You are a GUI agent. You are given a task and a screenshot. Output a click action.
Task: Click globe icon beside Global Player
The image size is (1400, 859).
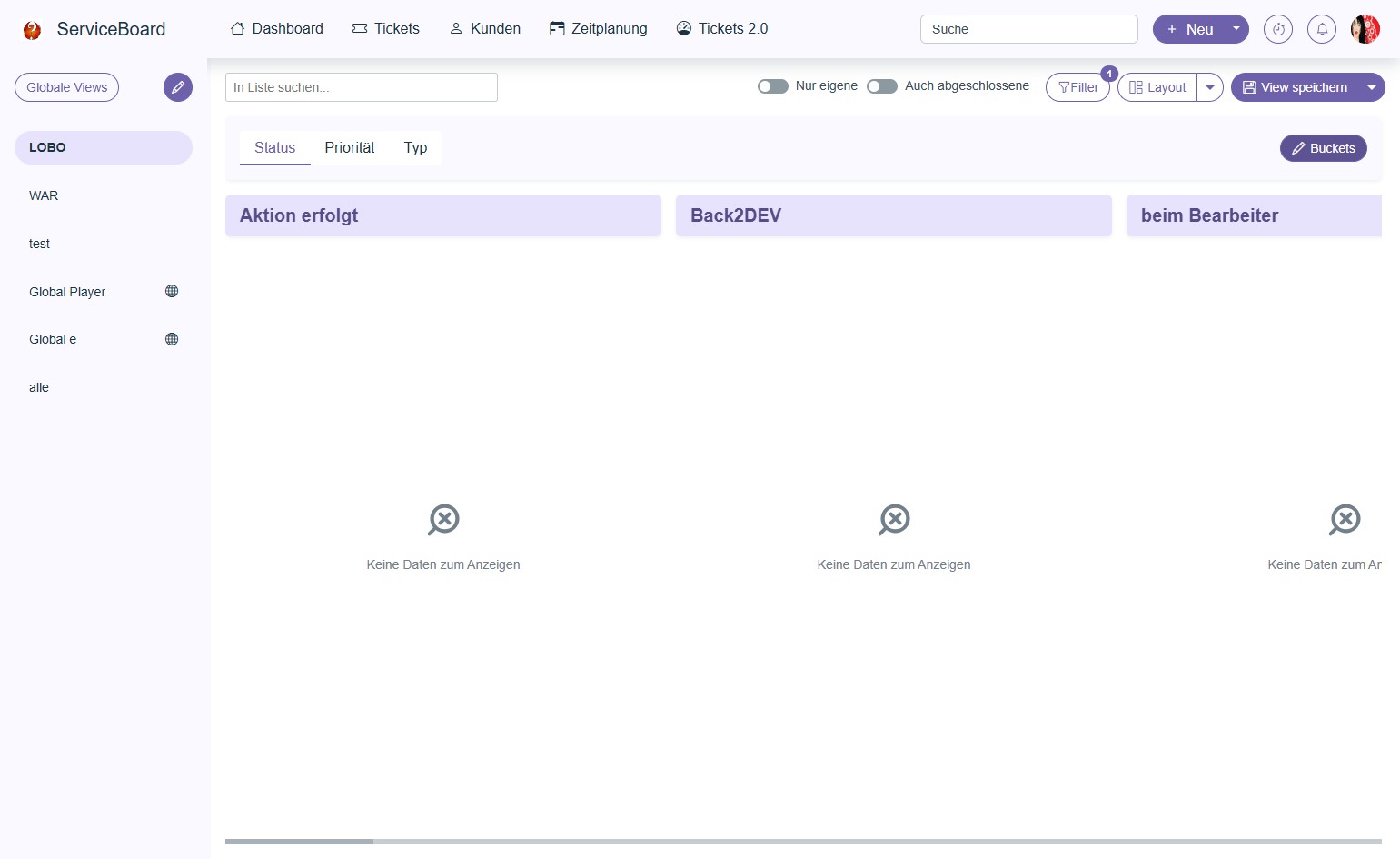[x=172, y=291]
